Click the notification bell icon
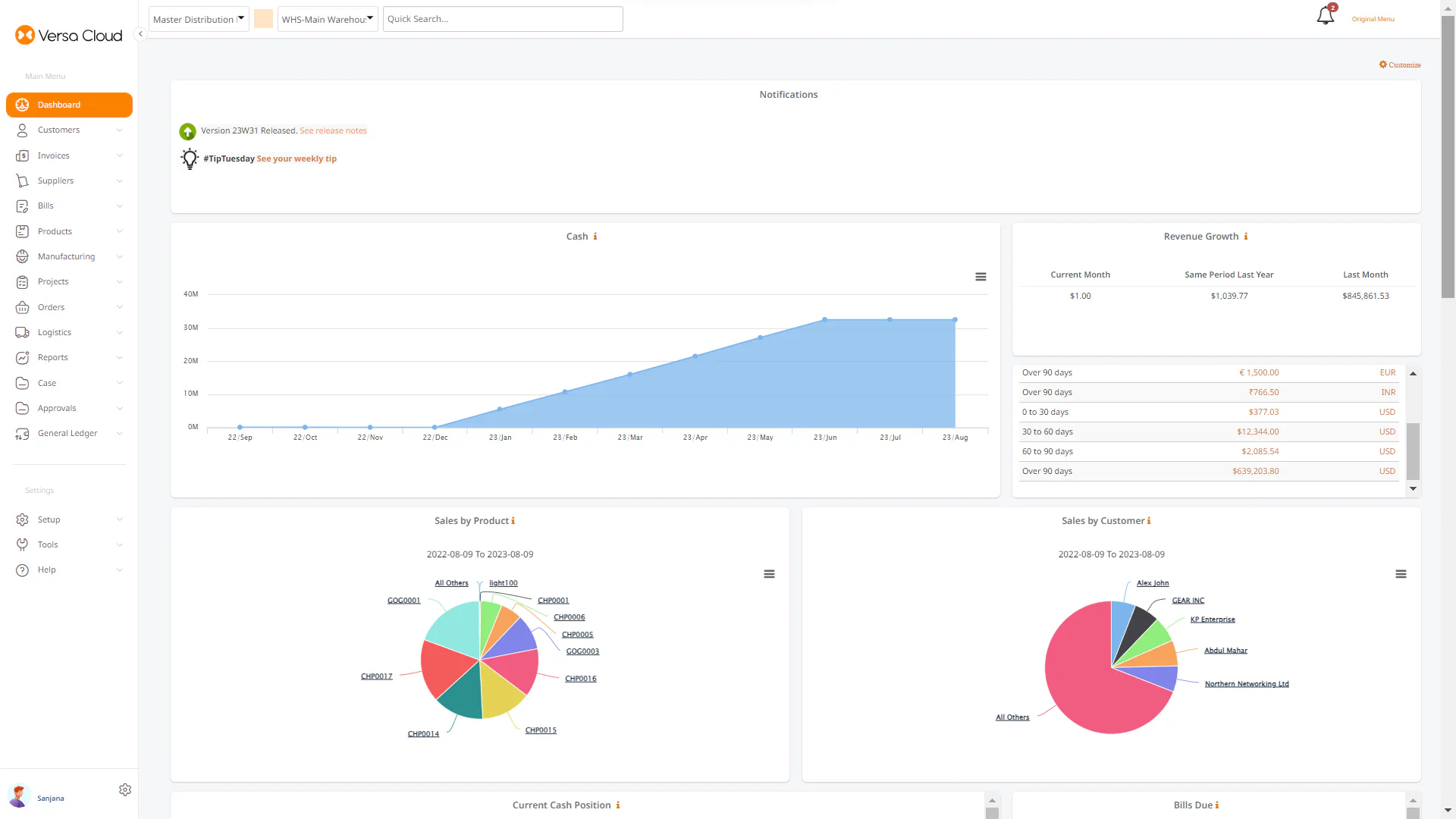 [1325, 16]
